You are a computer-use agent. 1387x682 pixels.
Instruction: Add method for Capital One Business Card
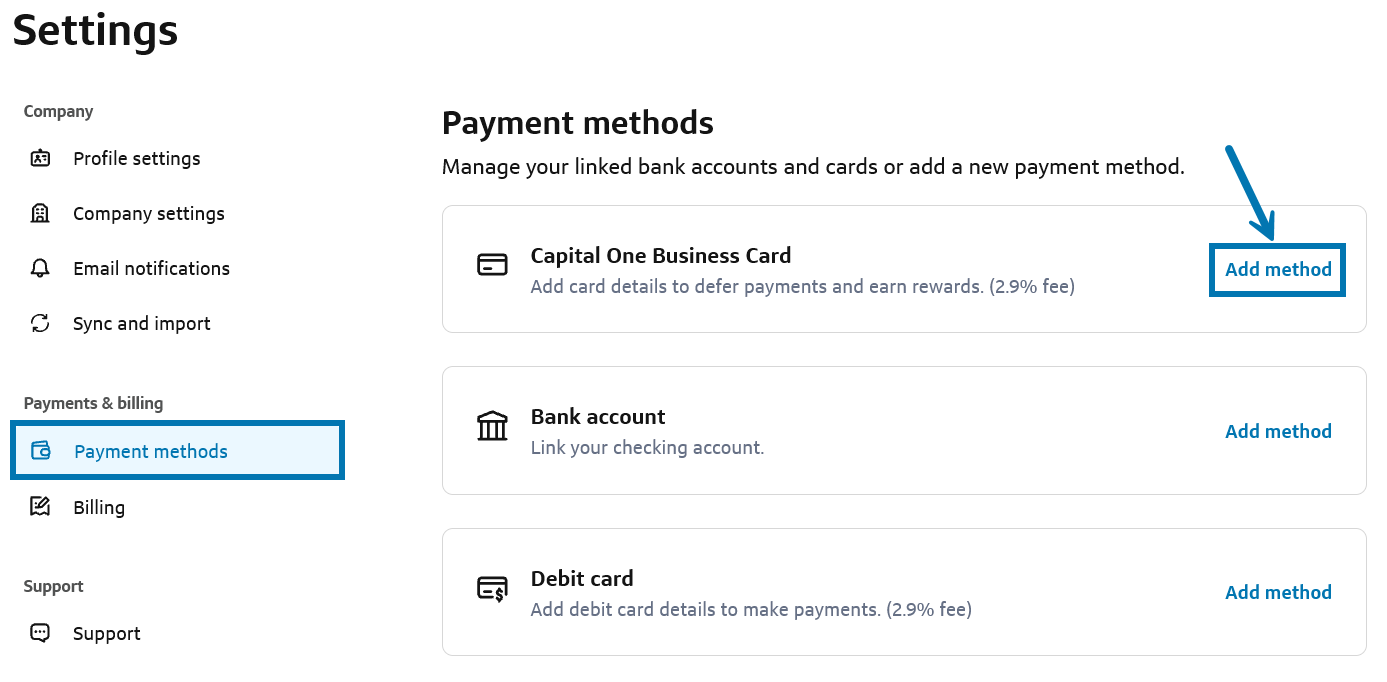click(1278, 270)
